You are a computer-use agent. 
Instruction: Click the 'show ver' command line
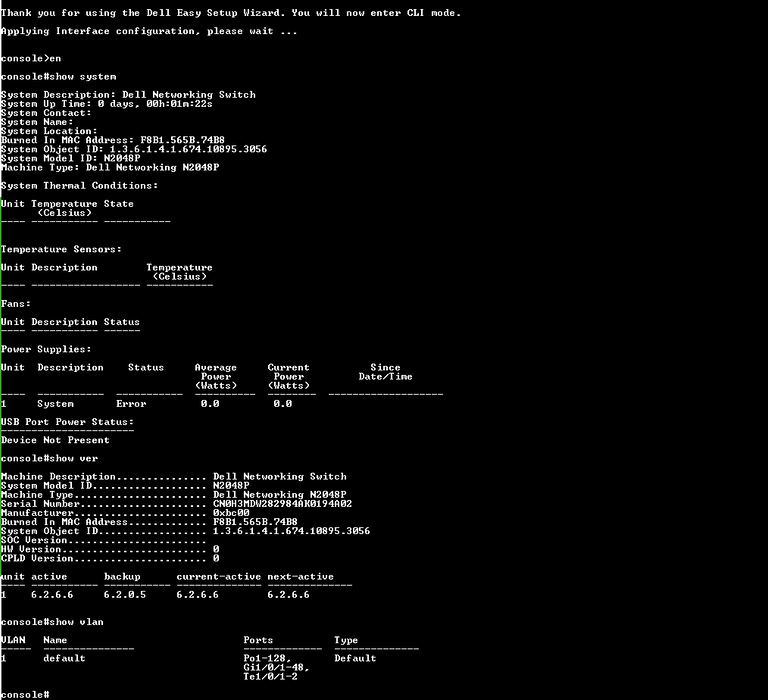[49, 459]
